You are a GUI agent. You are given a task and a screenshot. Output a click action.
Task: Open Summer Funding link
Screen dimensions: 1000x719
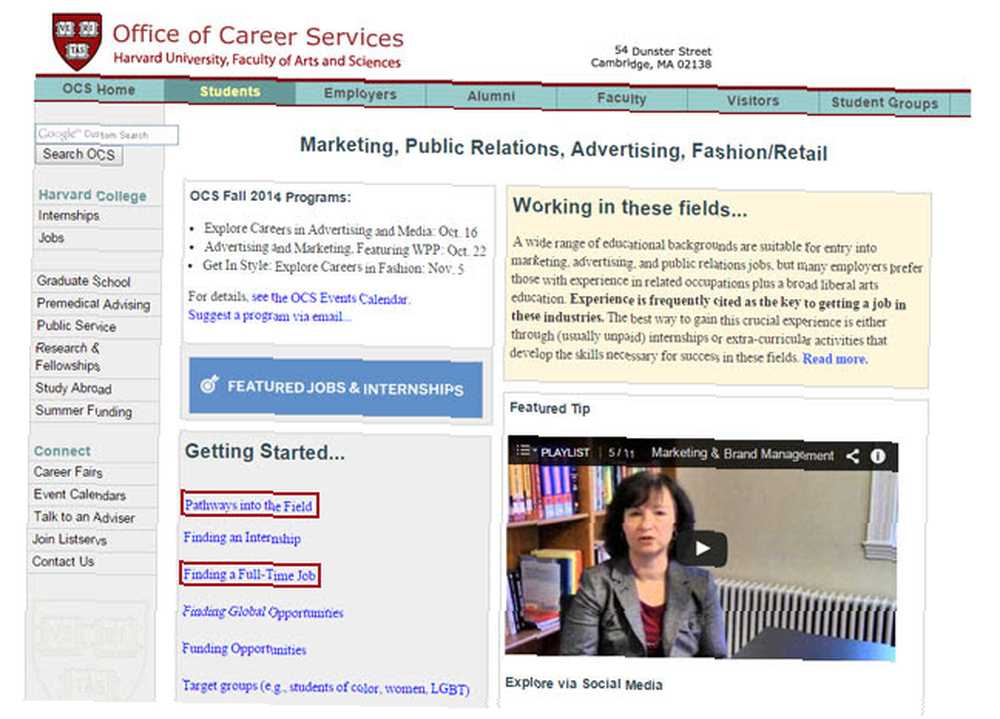(84, 411)
